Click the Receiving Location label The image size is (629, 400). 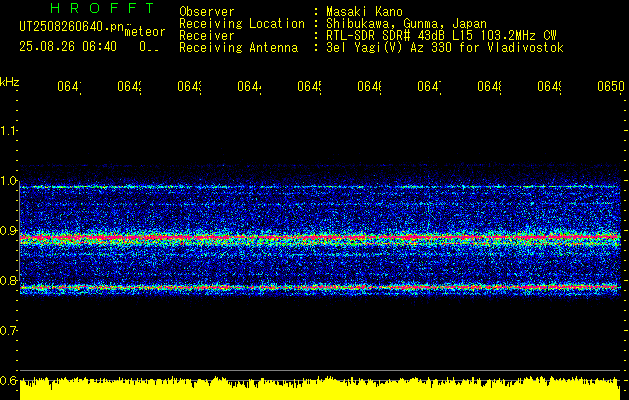point(242,23)
